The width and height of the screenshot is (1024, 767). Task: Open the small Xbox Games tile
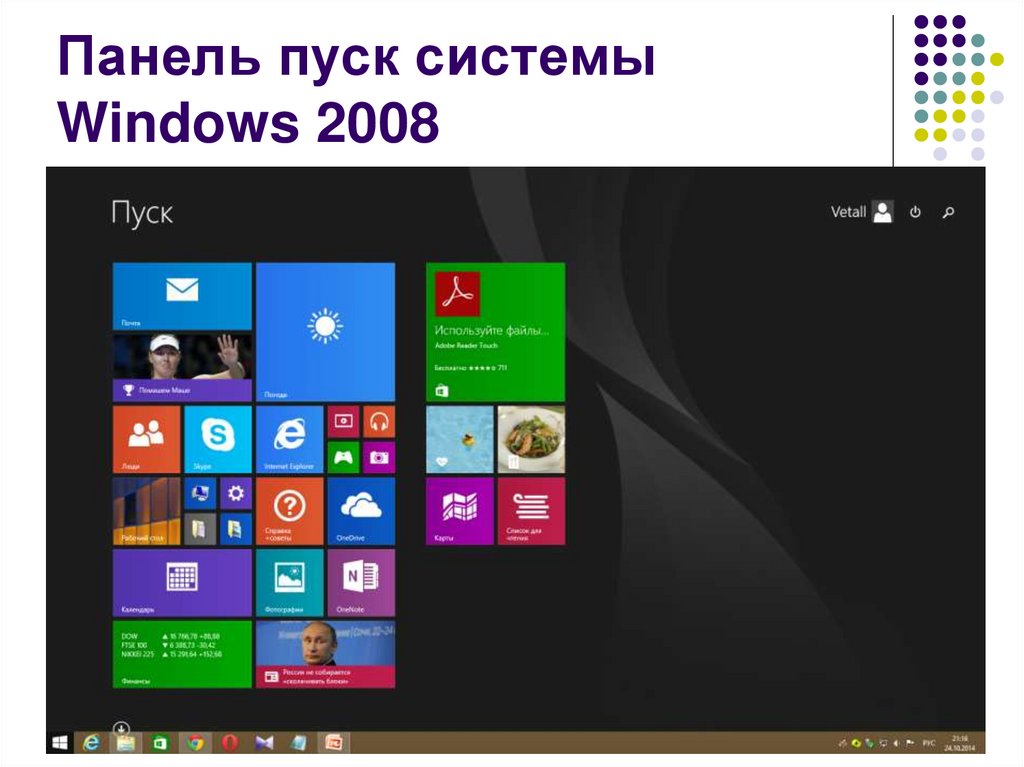tap(344, 457)
